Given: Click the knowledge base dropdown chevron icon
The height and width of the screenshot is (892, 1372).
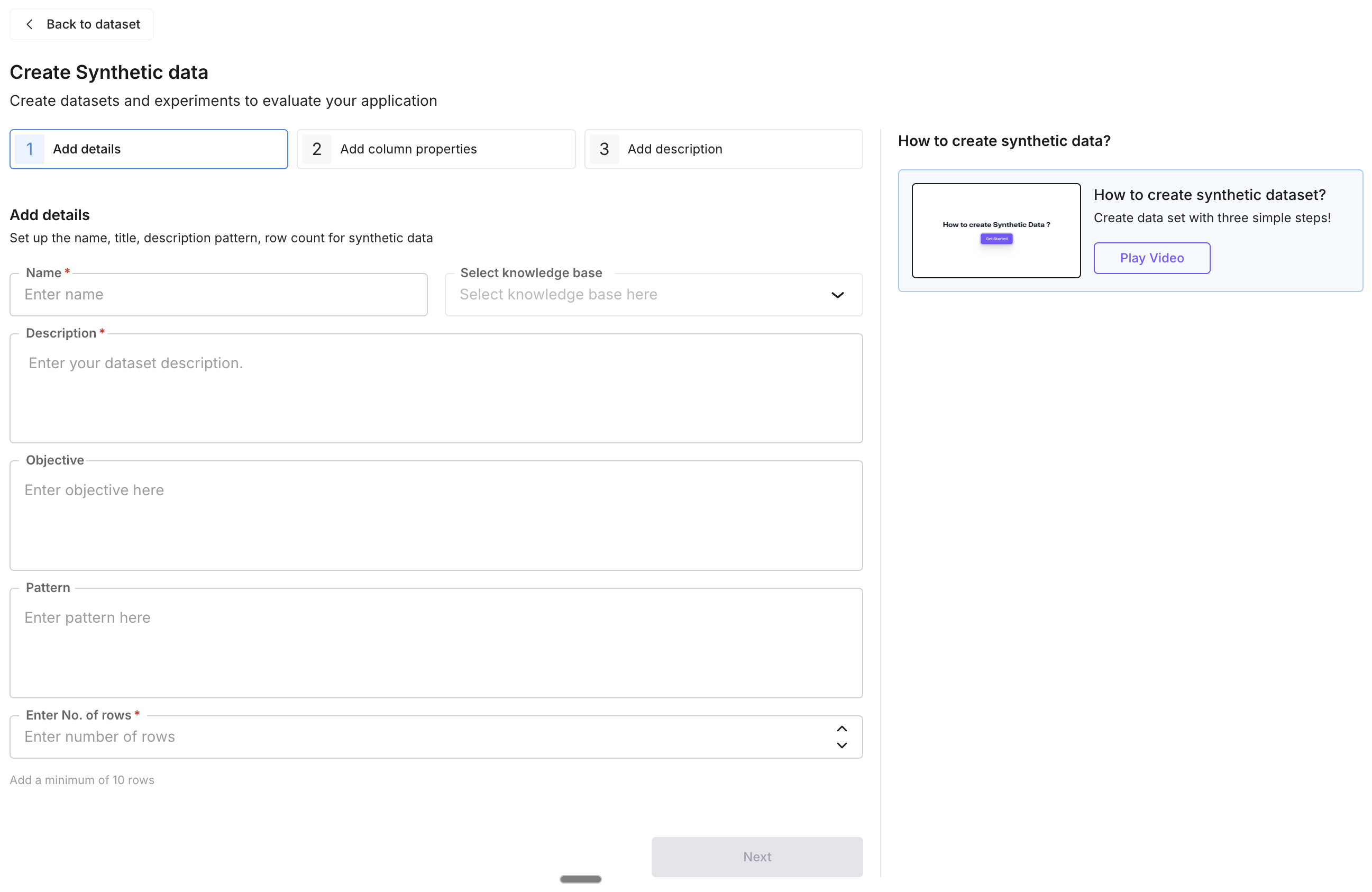Looking at the screenshot, I should (x=838, y=295).
